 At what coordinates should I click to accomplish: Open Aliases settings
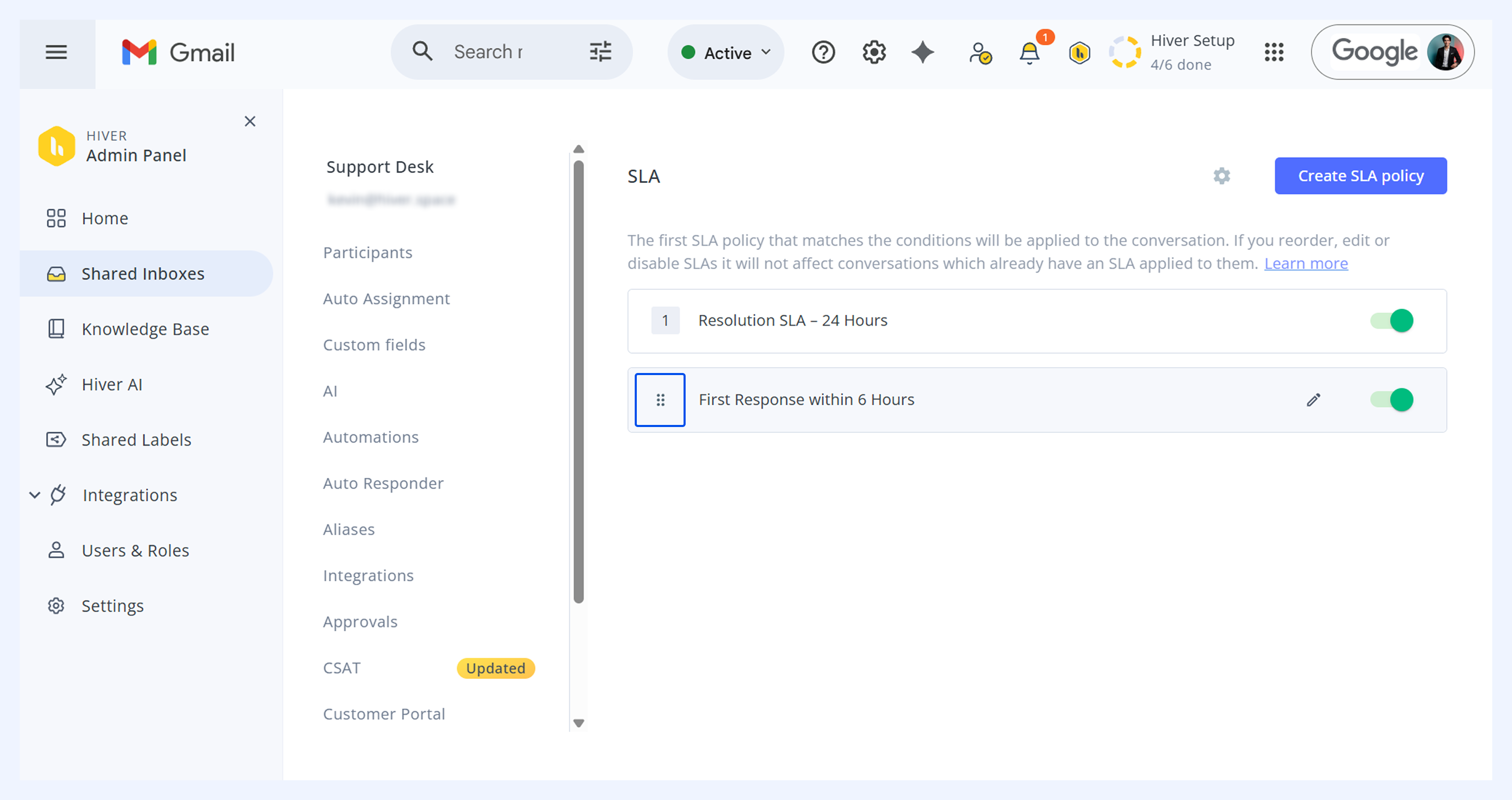click(349, 529)
